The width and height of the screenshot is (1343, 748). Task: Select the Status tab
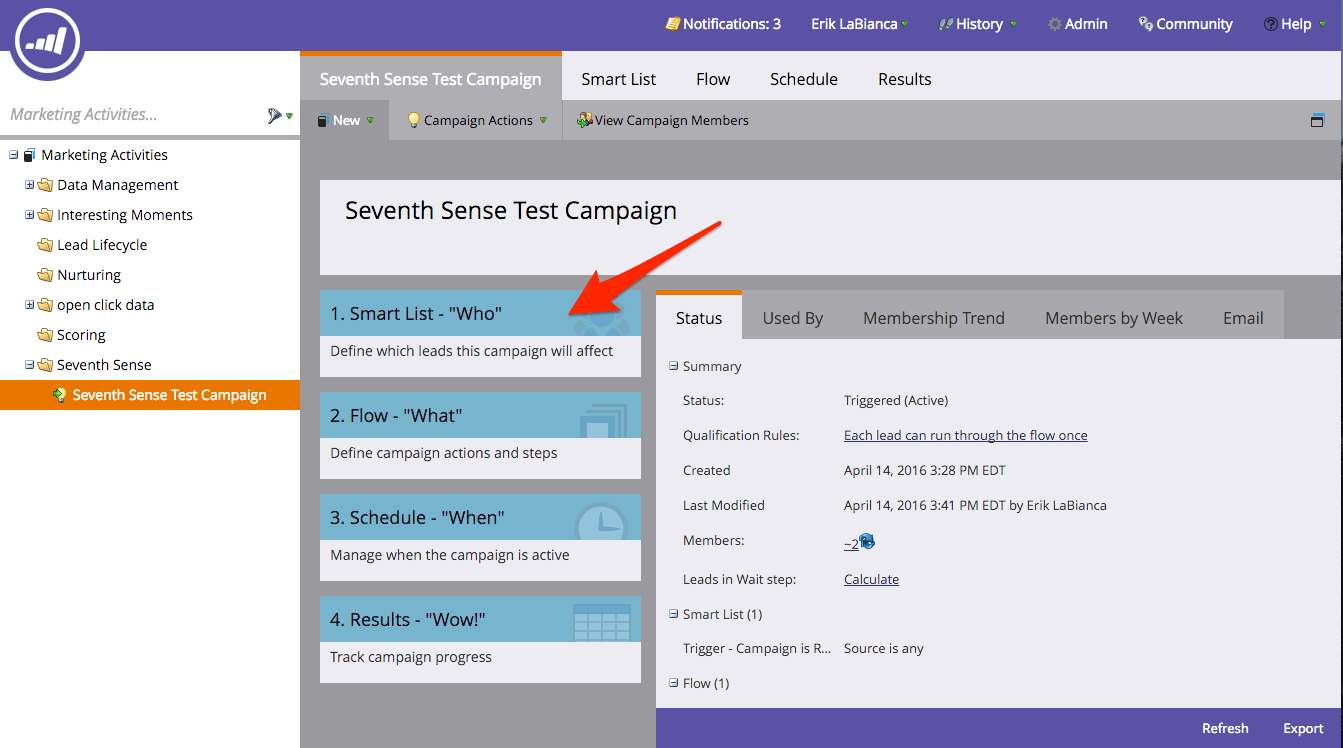(699, 316)
